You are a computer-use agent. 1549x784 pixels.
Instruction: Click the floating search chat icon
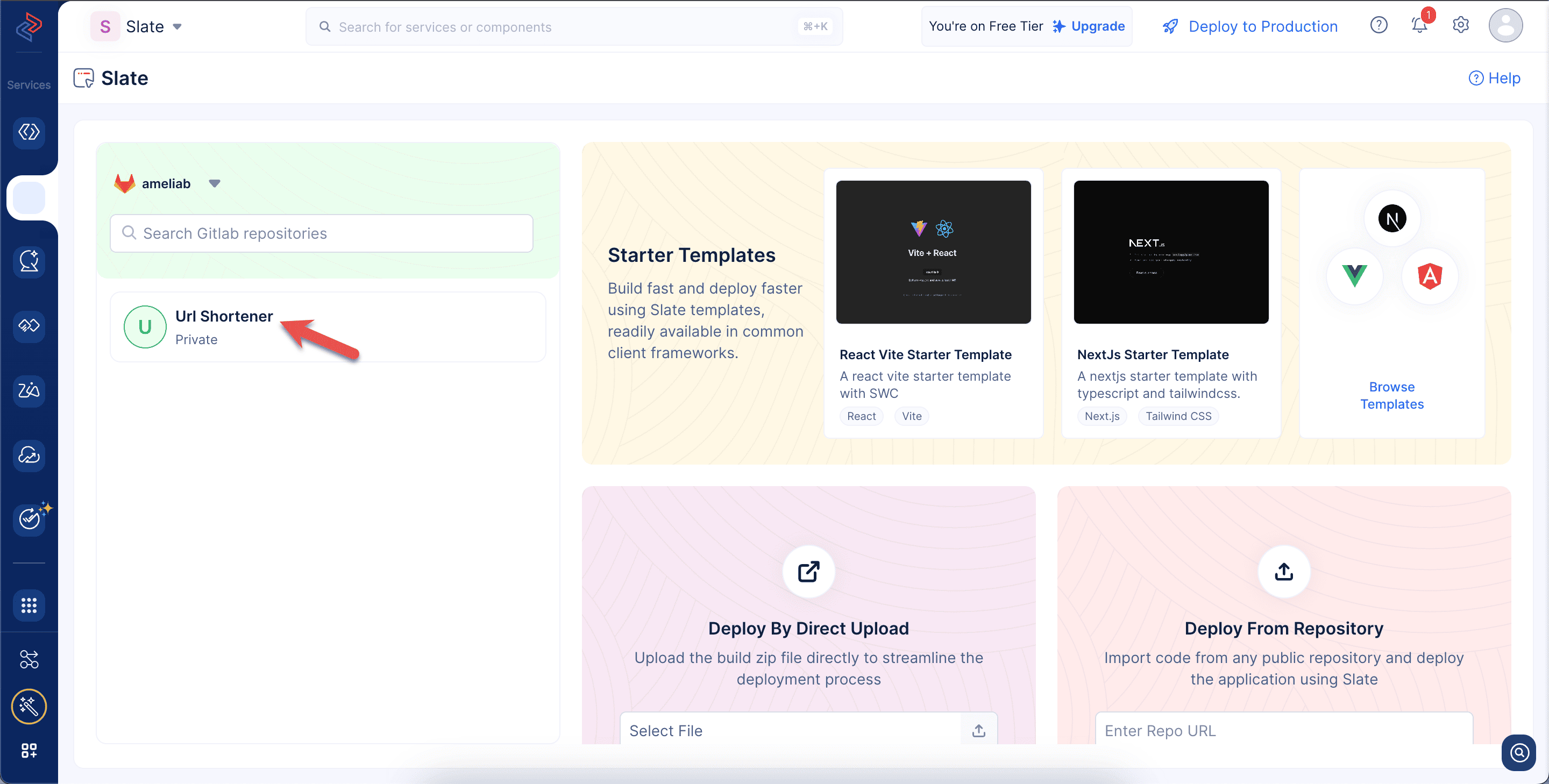point(1519,753)
